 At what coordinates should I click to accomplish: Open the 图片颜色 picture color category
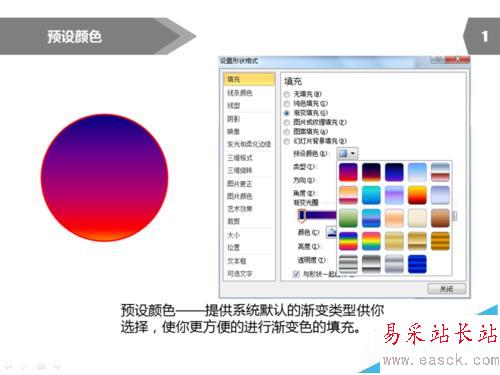(249, 196)
